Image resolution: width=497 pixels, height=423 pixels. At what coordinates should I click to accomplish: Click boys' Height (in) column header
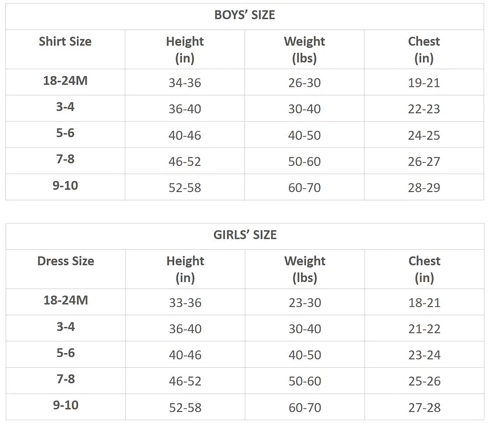(x=185, y=49)
